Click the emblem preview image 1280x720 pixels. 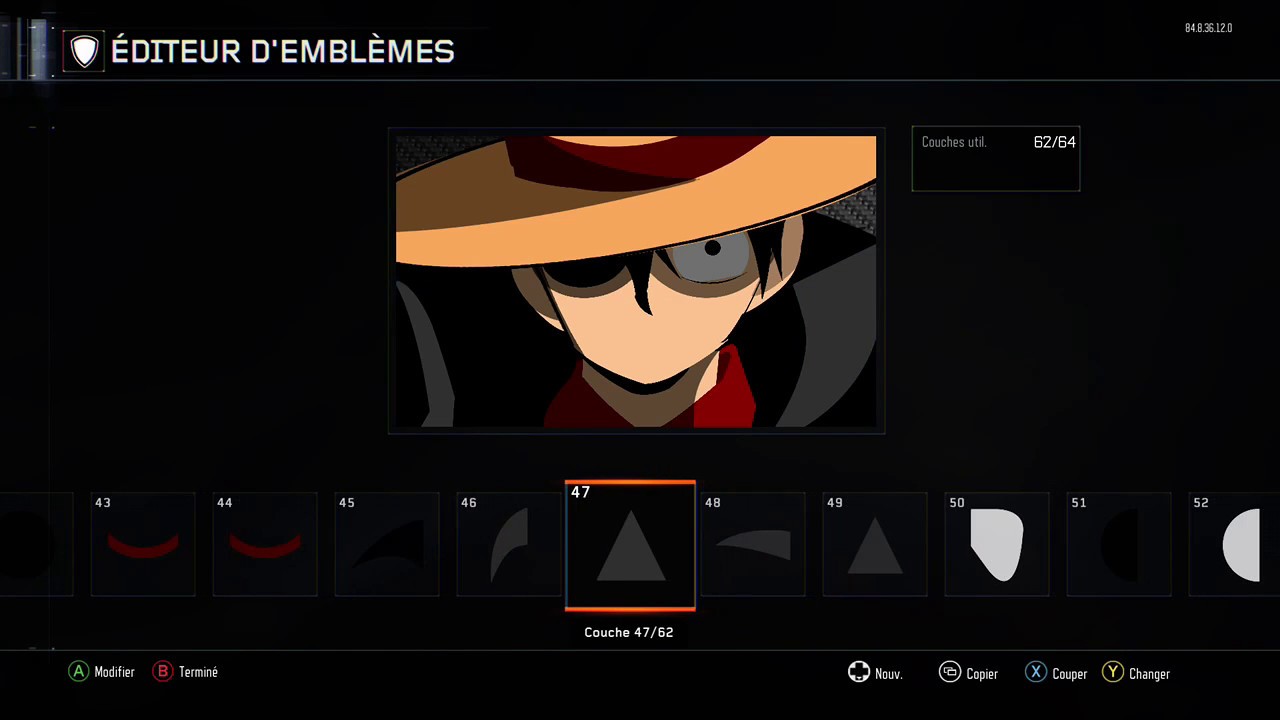click(636, 281)
